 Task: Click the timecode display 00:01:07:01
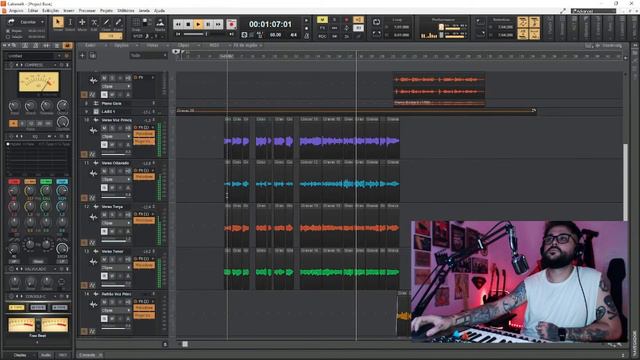coord(270,24)
